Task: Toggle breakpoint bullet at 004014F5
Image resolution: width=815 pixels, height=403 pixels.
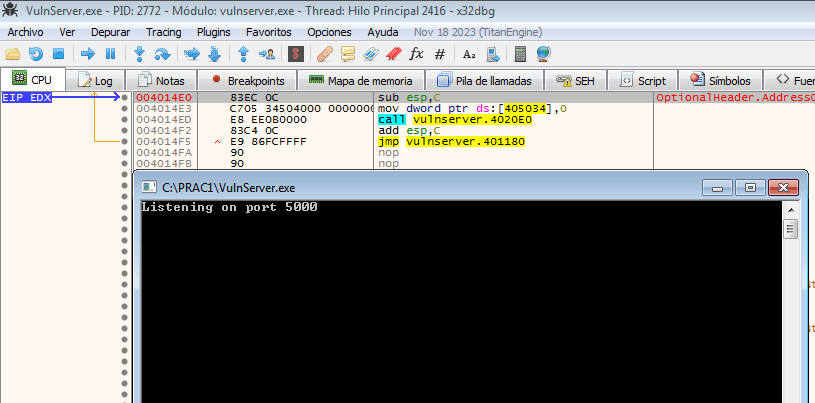Action: coord(124,141)
